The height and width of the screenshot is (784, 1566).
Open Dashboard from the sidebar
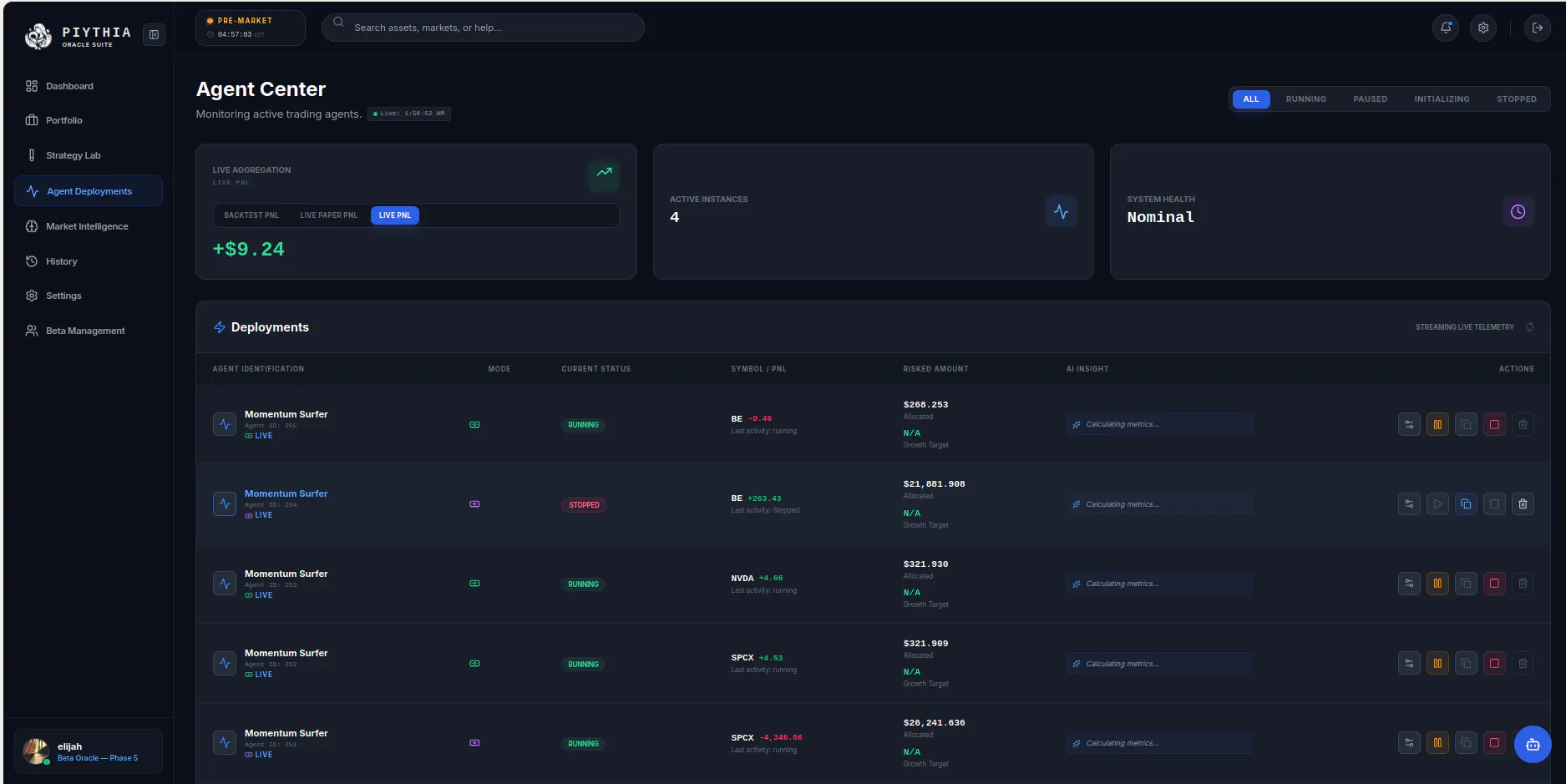[88, 86]
